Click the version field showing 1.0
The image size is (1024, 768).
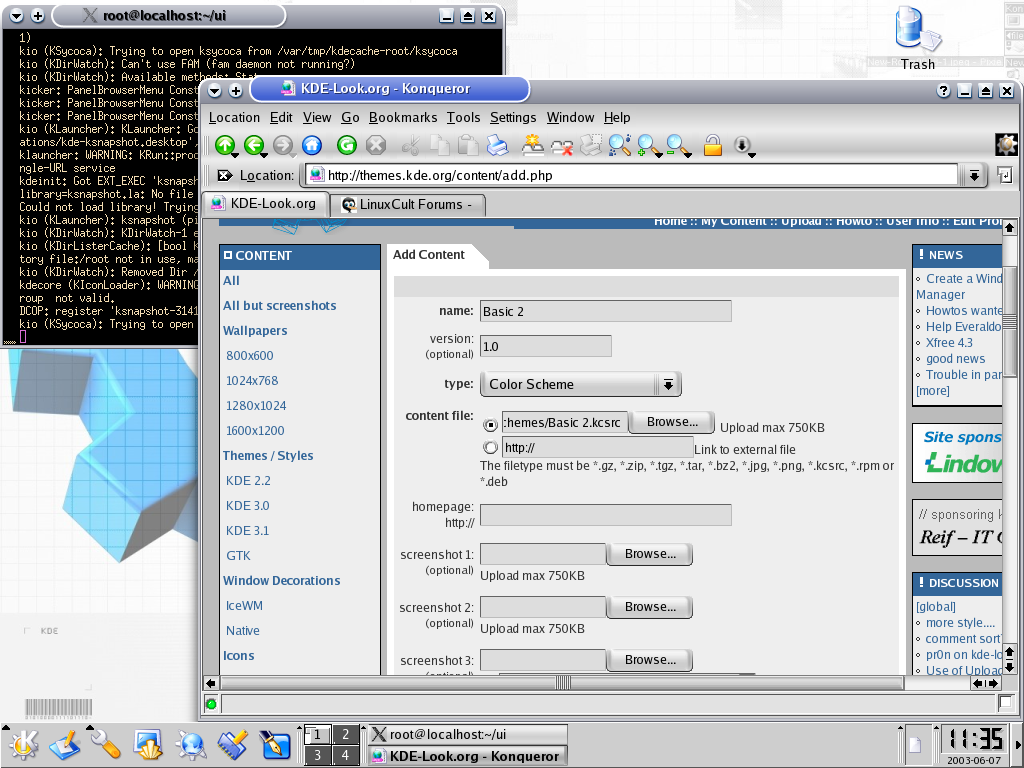pos(545,346)
